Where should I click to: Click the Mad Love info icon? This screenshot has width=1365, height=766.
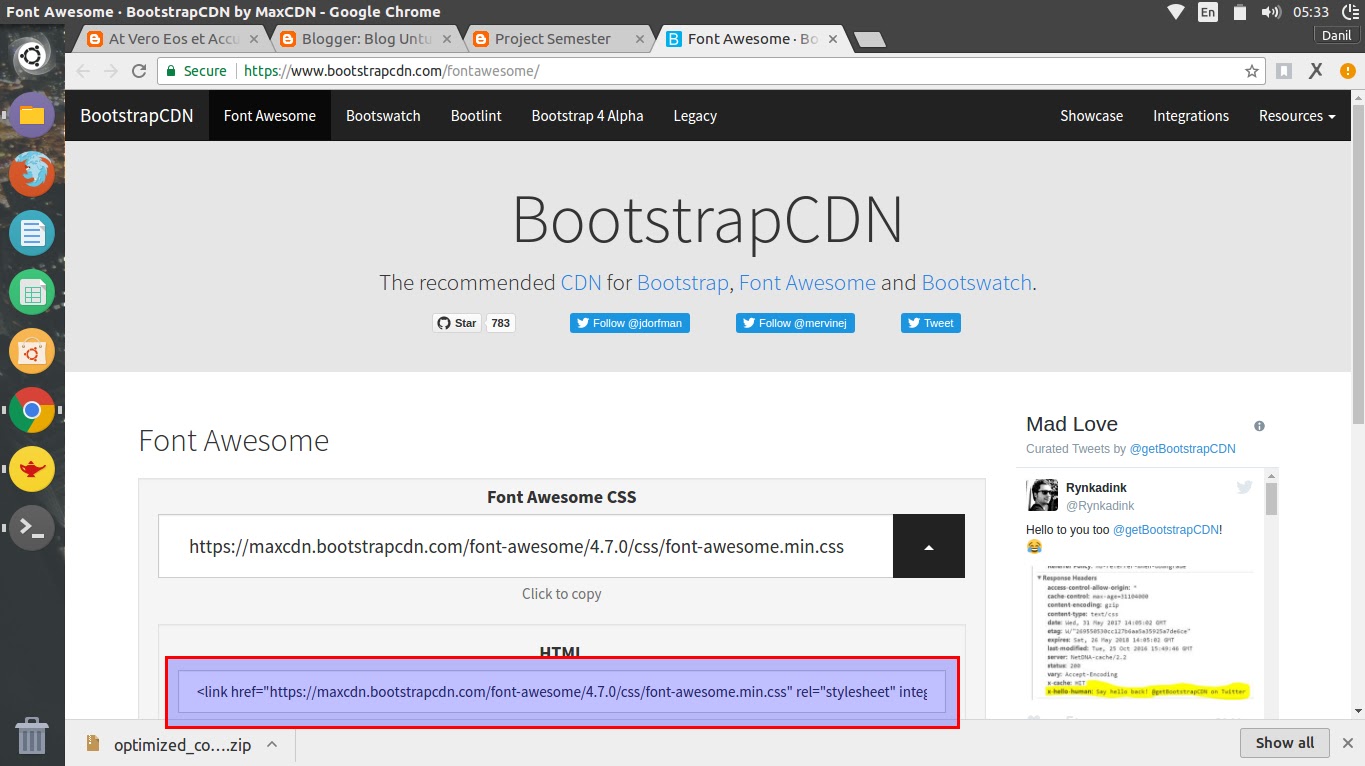[1259, 426]
